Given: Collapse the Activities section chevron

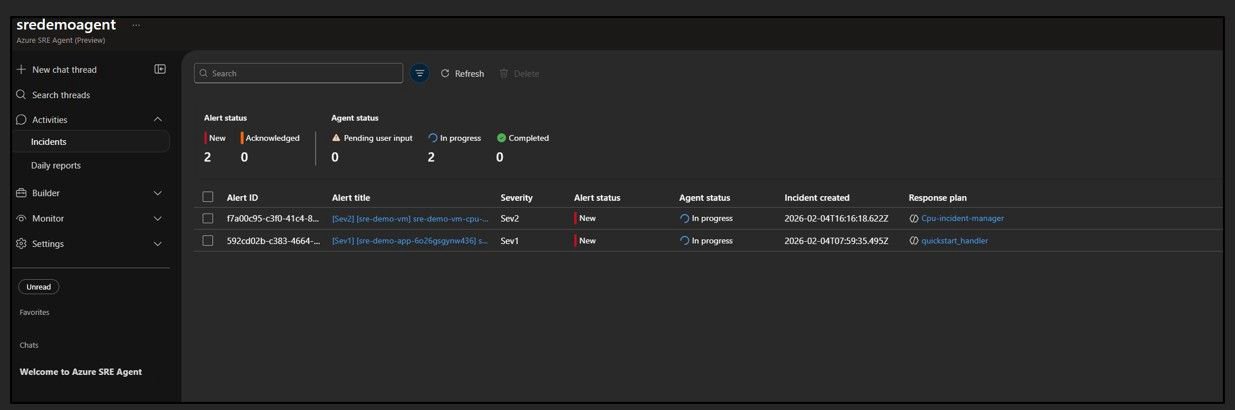Looking at the screenshot, I should 157,120.
